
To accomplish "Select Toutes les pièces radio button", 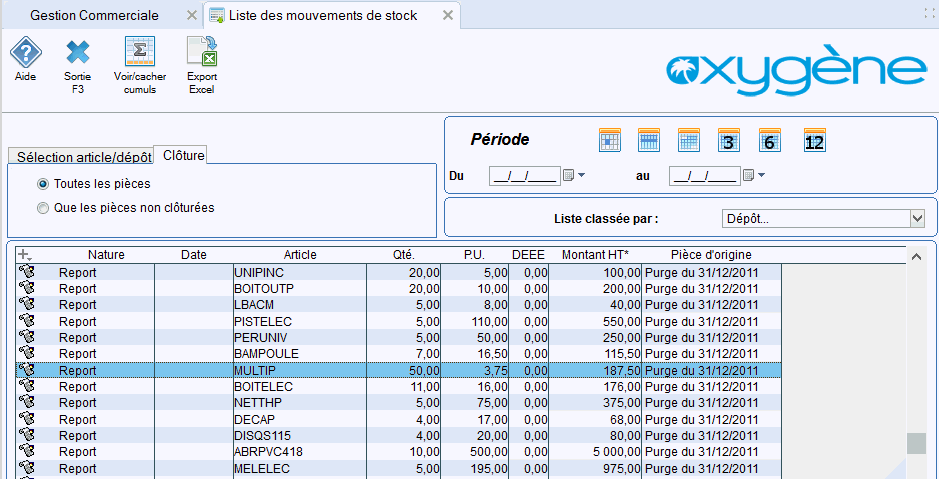I will pyautogui.click(x=42, y=184).
